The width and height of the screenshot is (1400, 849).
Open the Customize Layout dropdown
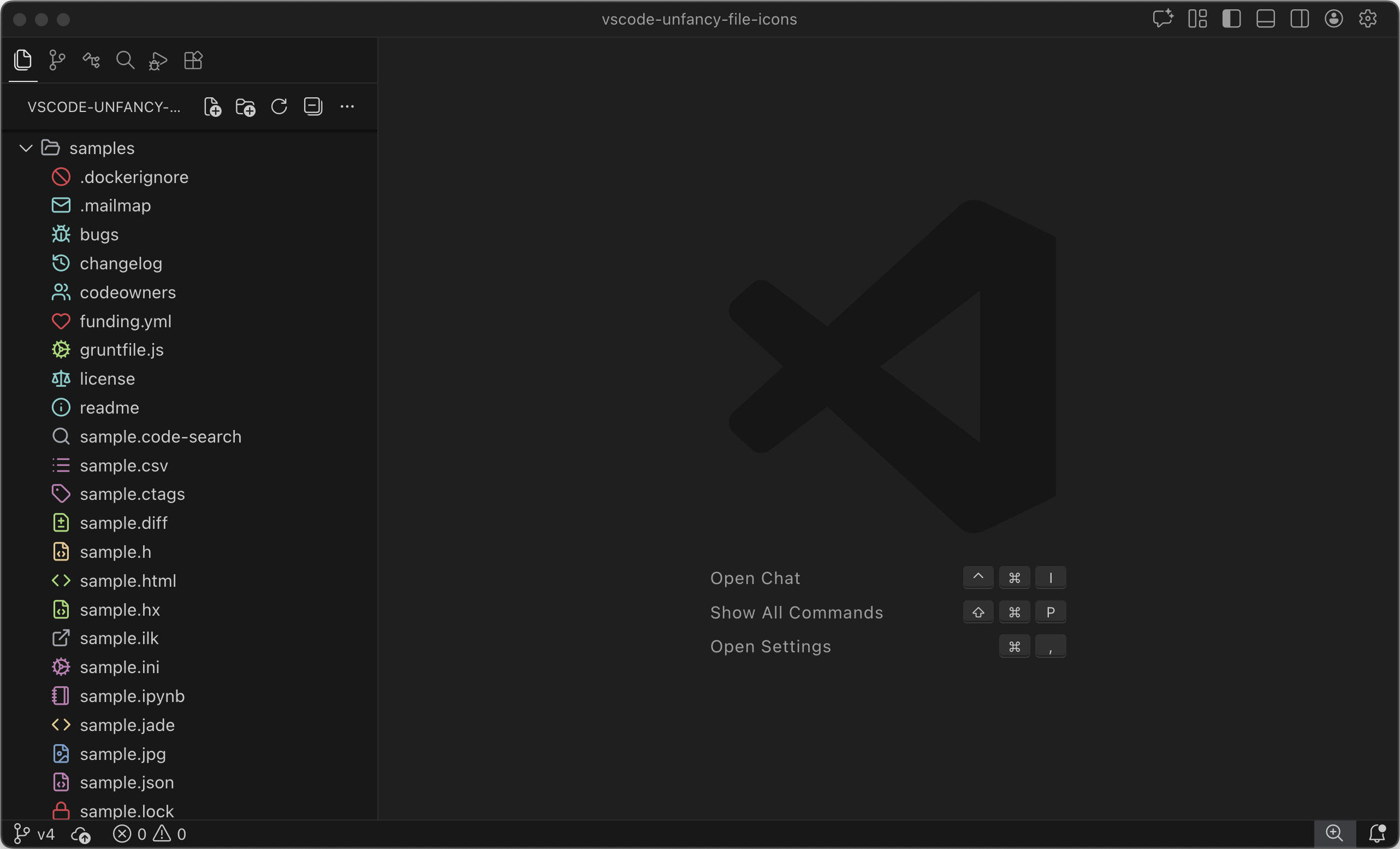tap(1196, 19)
